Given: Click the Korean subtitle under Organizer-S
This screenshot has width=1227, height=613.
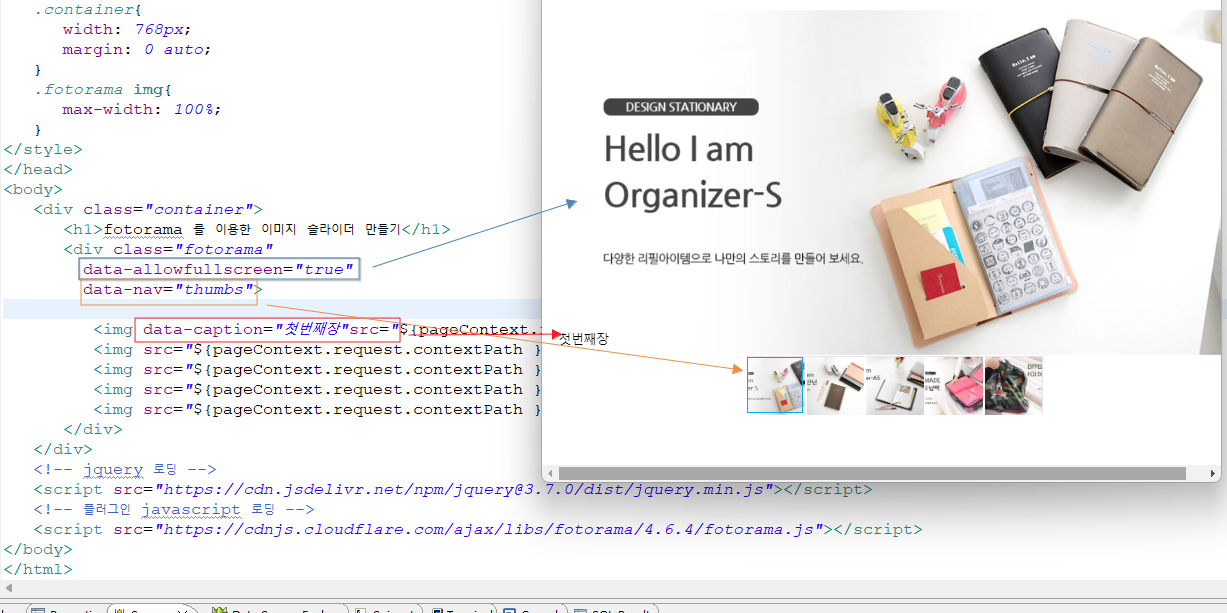Looking at the screenshot, I should tap(733, 258).
